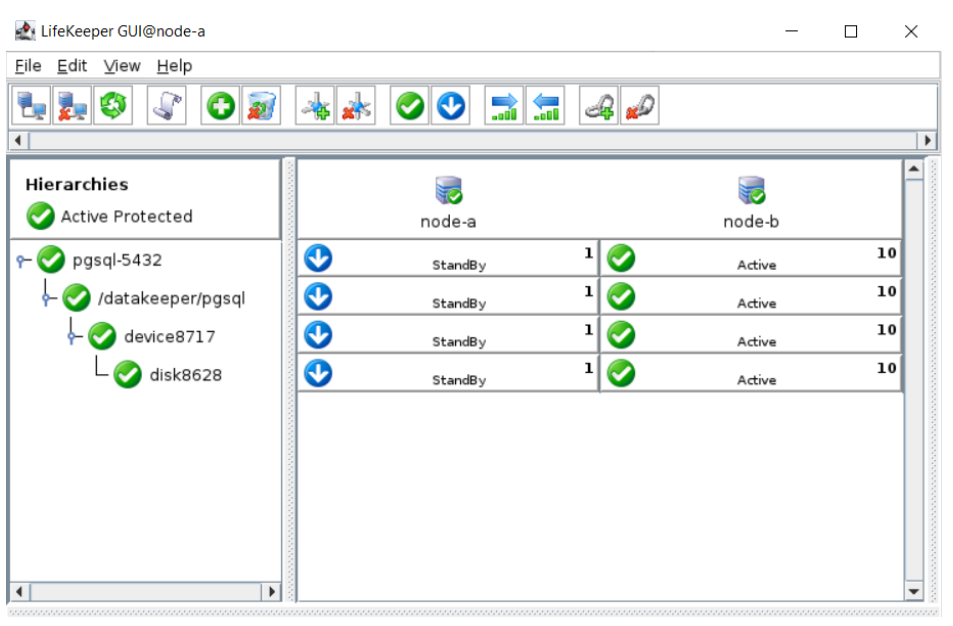Select /datakeeper/pgsql in the hierarchy tree
This screenshot has width=953, height=626.
point(171,298)
